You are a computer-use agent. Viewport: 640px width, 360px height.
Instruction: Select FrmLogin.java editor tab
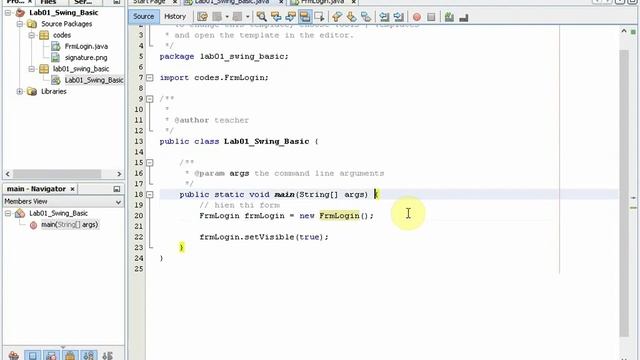click(x=322, y=2)
